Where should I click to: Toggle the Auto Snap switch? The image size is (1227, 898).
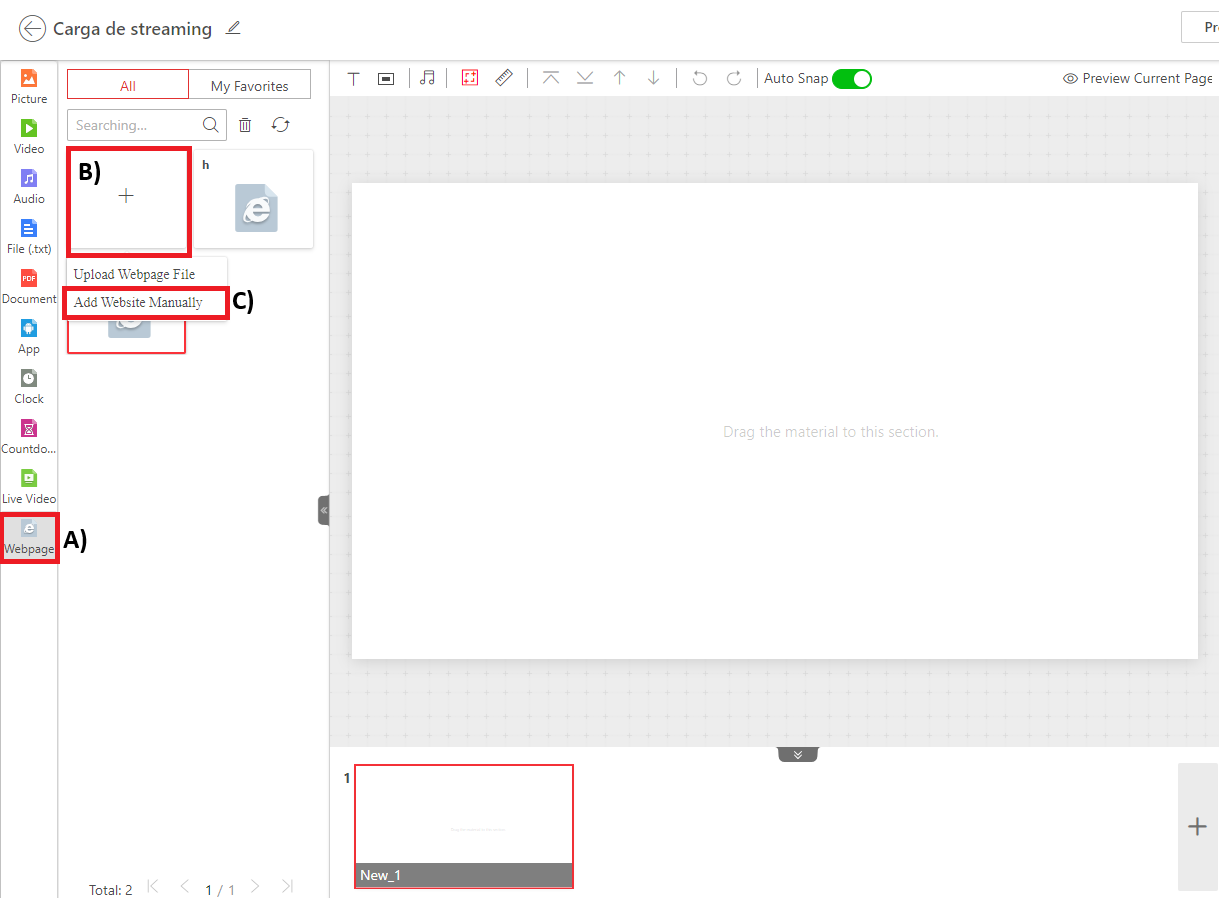pos(852,78)
